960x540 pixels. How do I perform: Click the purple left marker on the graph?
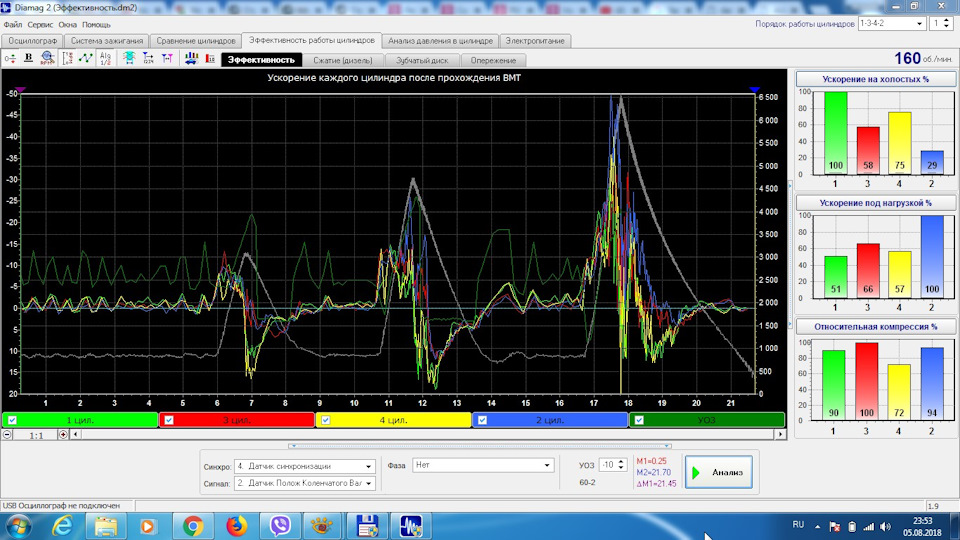21,90
